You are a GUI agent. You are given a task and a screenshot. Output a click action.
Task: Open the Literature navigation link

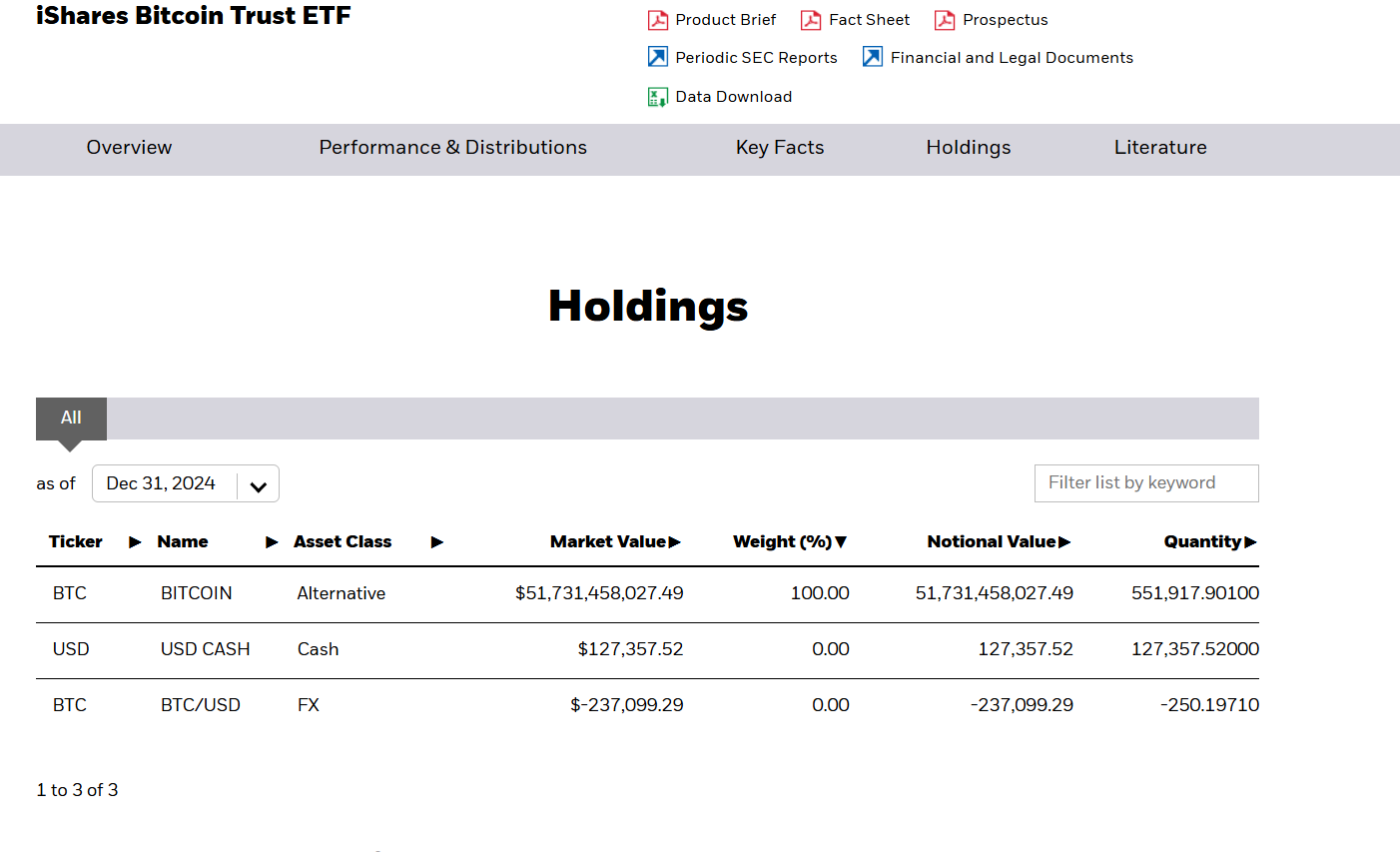[x=1160, y=148]
